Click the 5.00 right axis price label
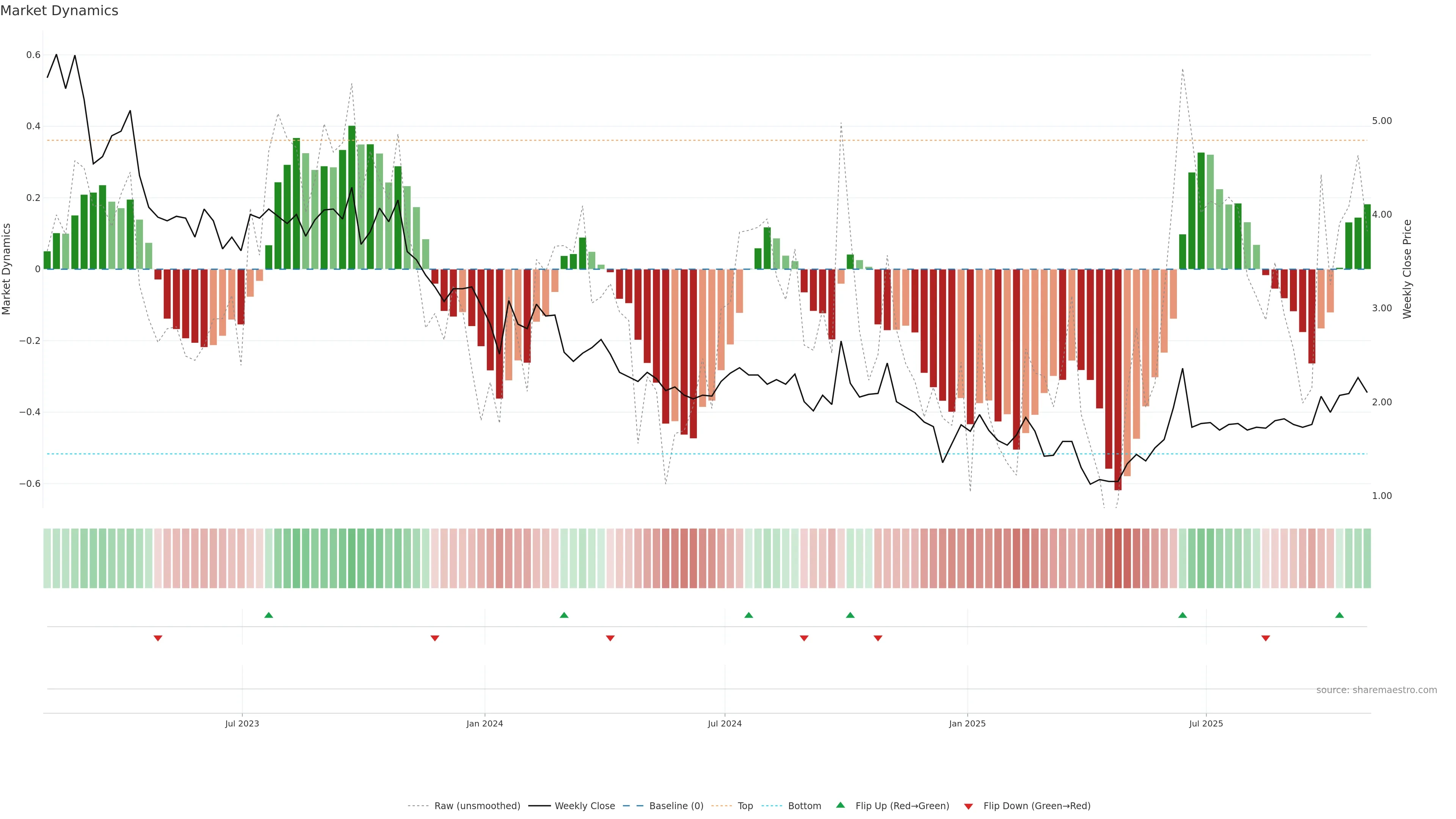The height and width of the screenshot is (819, 1456). click(x=1381, y=121)
